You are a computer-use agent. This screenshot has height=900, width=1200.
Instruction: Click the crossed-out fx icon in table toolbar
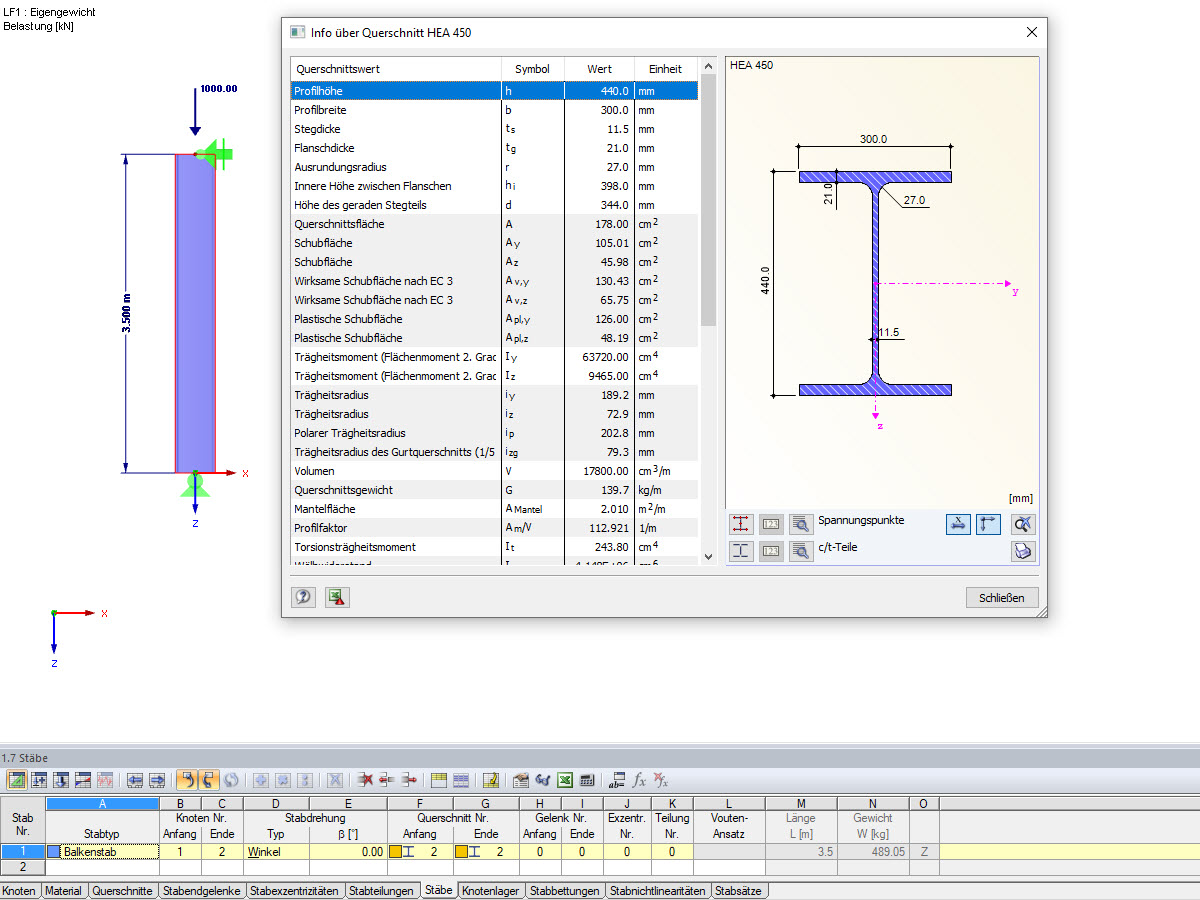tap(661, 780)
